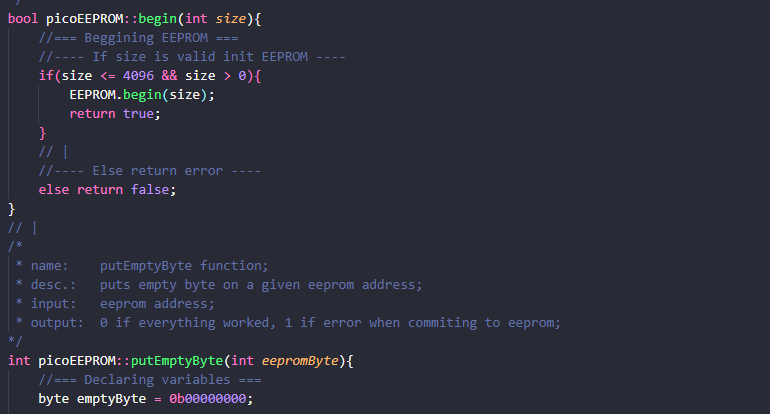Click the int size parameter text
Screen dimensions: 770x414
click(x=215, y=19)
